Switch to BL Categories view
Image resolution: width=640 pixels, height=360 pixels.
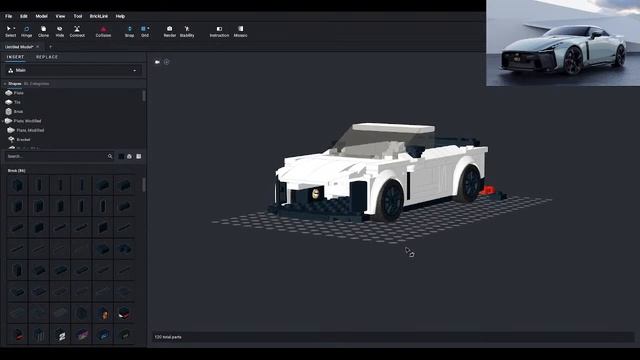36,84
